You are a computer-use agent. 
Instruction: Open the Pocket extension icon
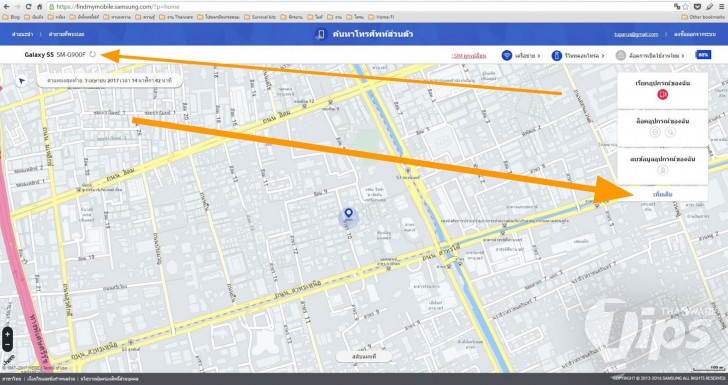pos(697,7)
